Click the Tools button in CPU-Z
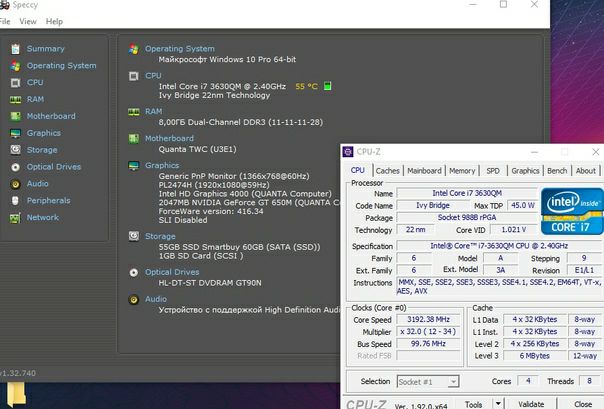The height and width of the screenshot is (409, 604). (x=473, y=404)
